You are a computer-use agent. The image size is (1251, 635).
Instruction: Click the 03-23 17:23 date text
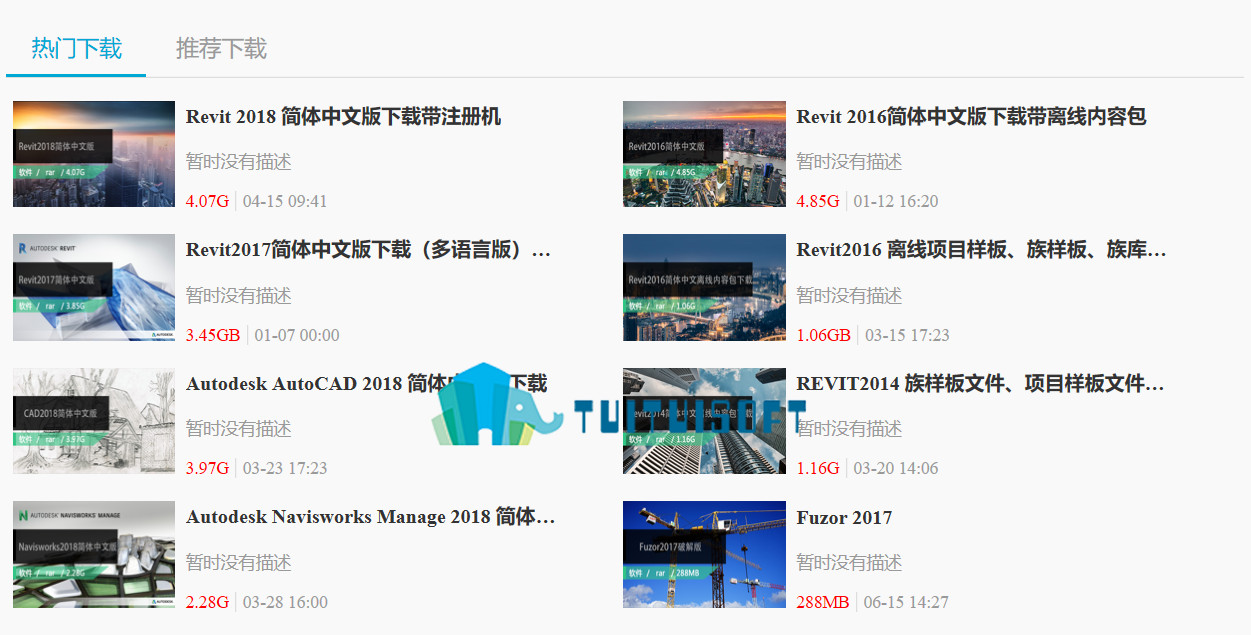pos(285,468)
